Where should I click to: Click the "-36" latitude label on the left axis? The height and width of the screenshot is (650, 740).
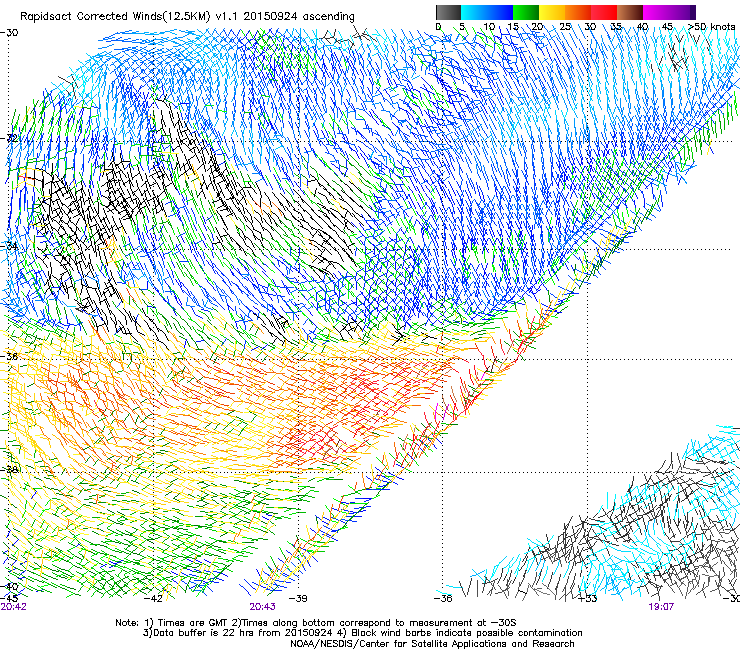[9, 356]
